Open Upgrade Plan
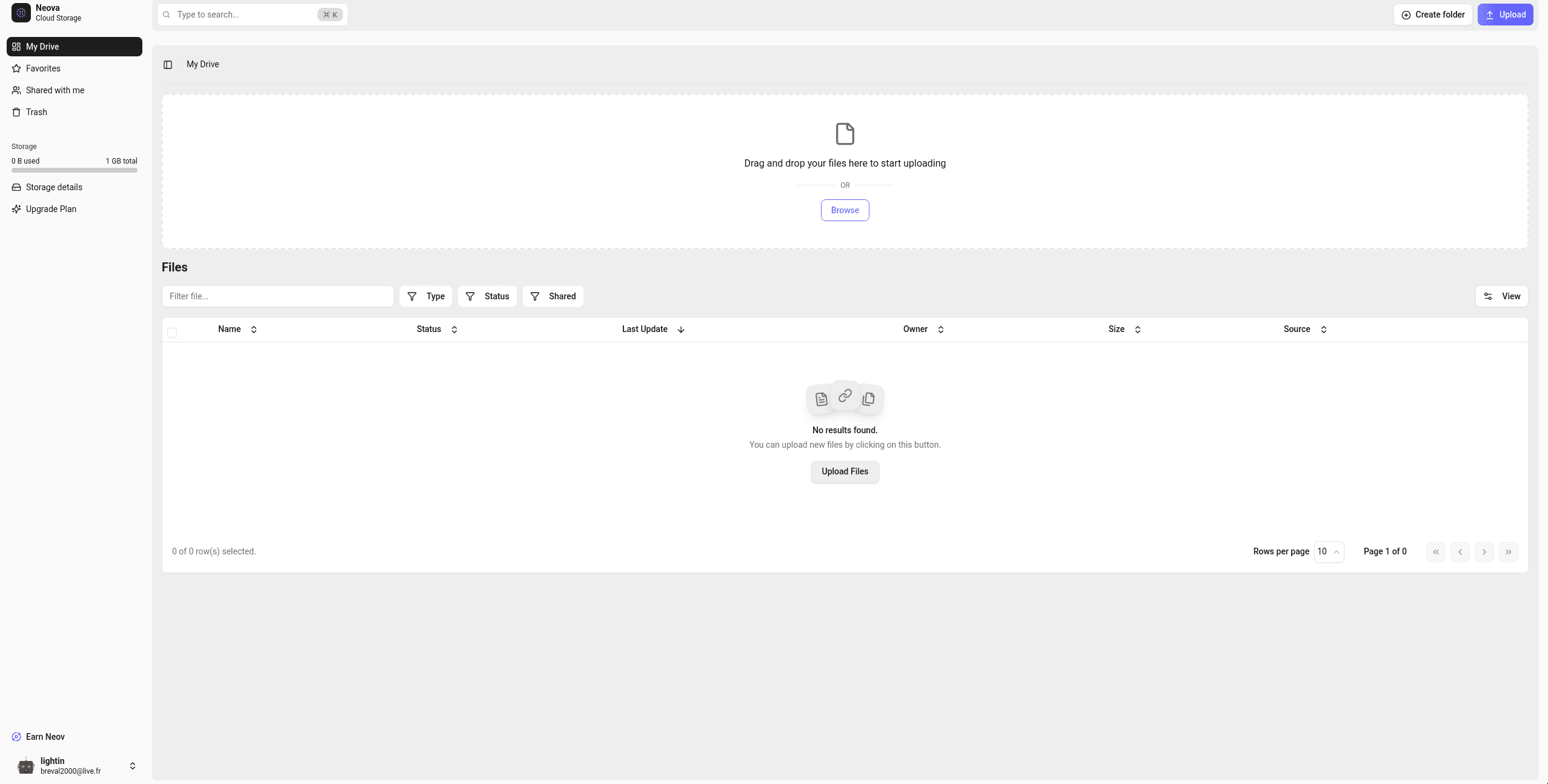The image size is (1548, 784). click(75, 209)
